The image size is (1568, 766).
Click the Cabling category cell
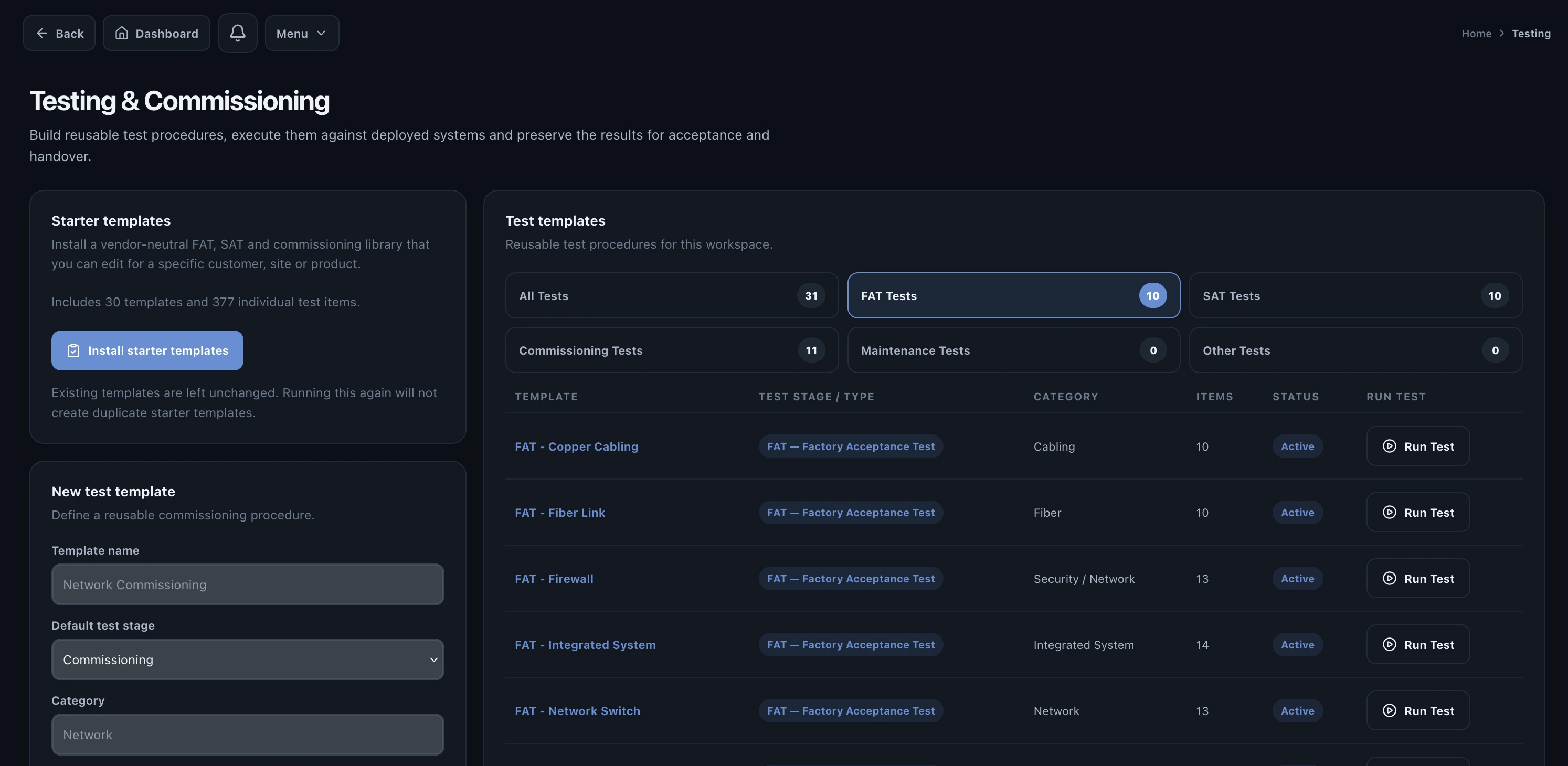pos(1054,446)
